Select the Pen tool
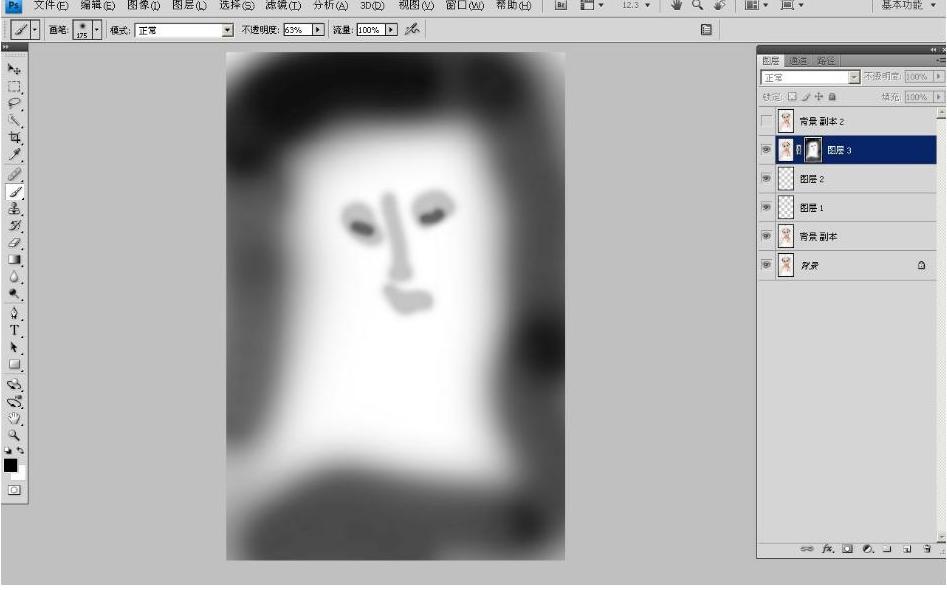Viewport: 947px width, 590px height. [14, 313]
